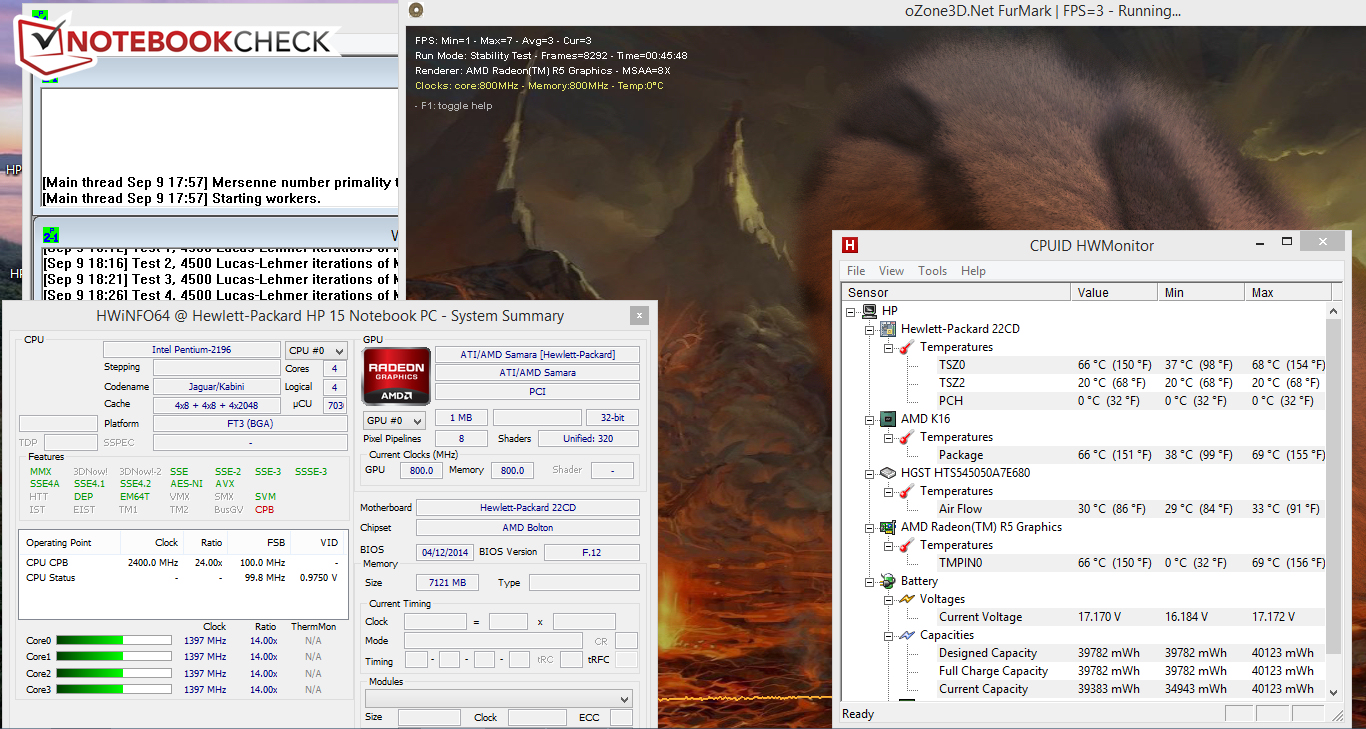The image size is (1366, 729).
Task: Click the FurMark window title bar icon
Action: pos(416,11)
